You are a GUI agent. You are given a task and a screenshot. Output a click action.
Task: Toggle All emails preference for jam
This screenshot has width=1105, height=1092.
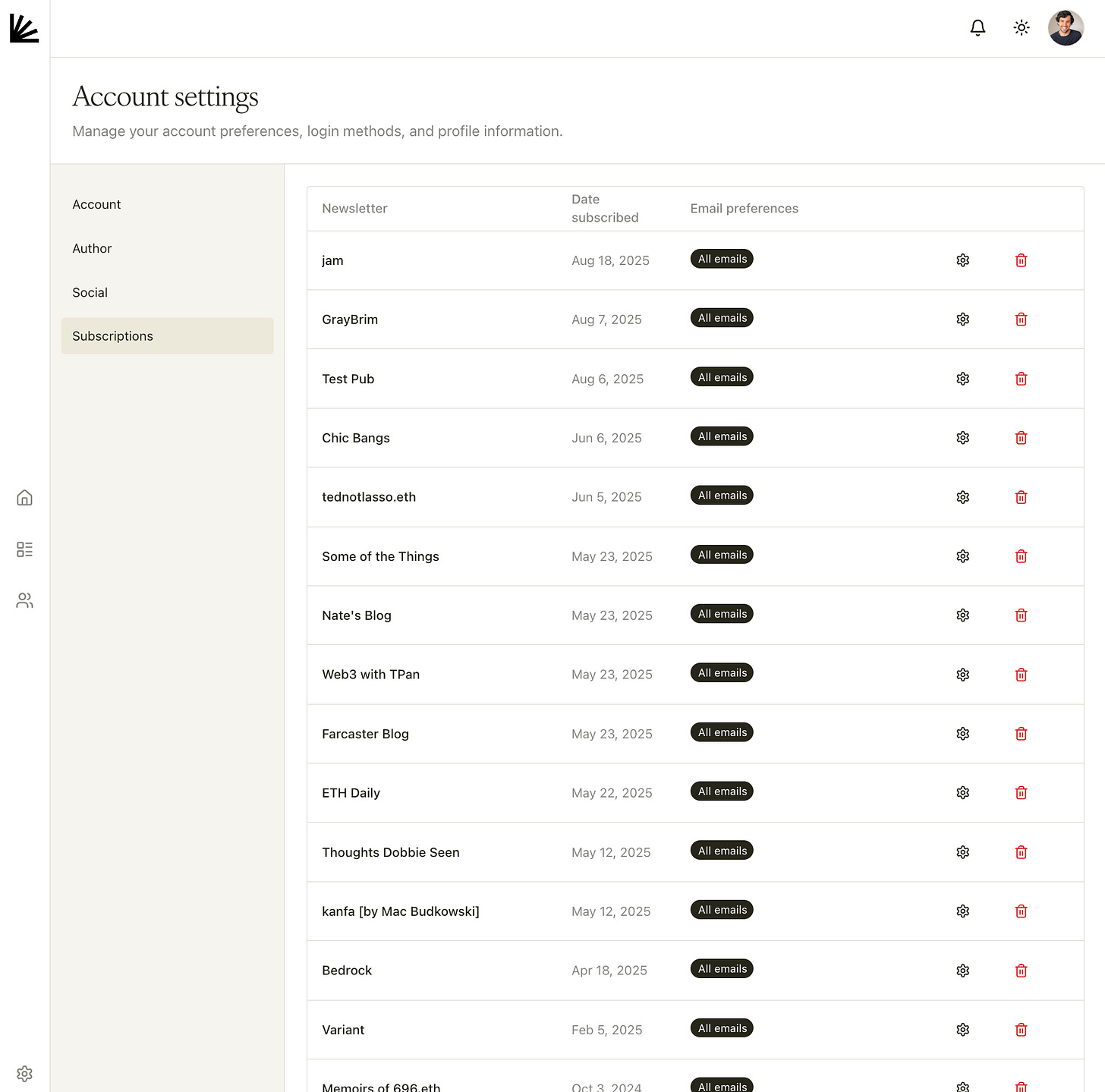click(721, 258)
